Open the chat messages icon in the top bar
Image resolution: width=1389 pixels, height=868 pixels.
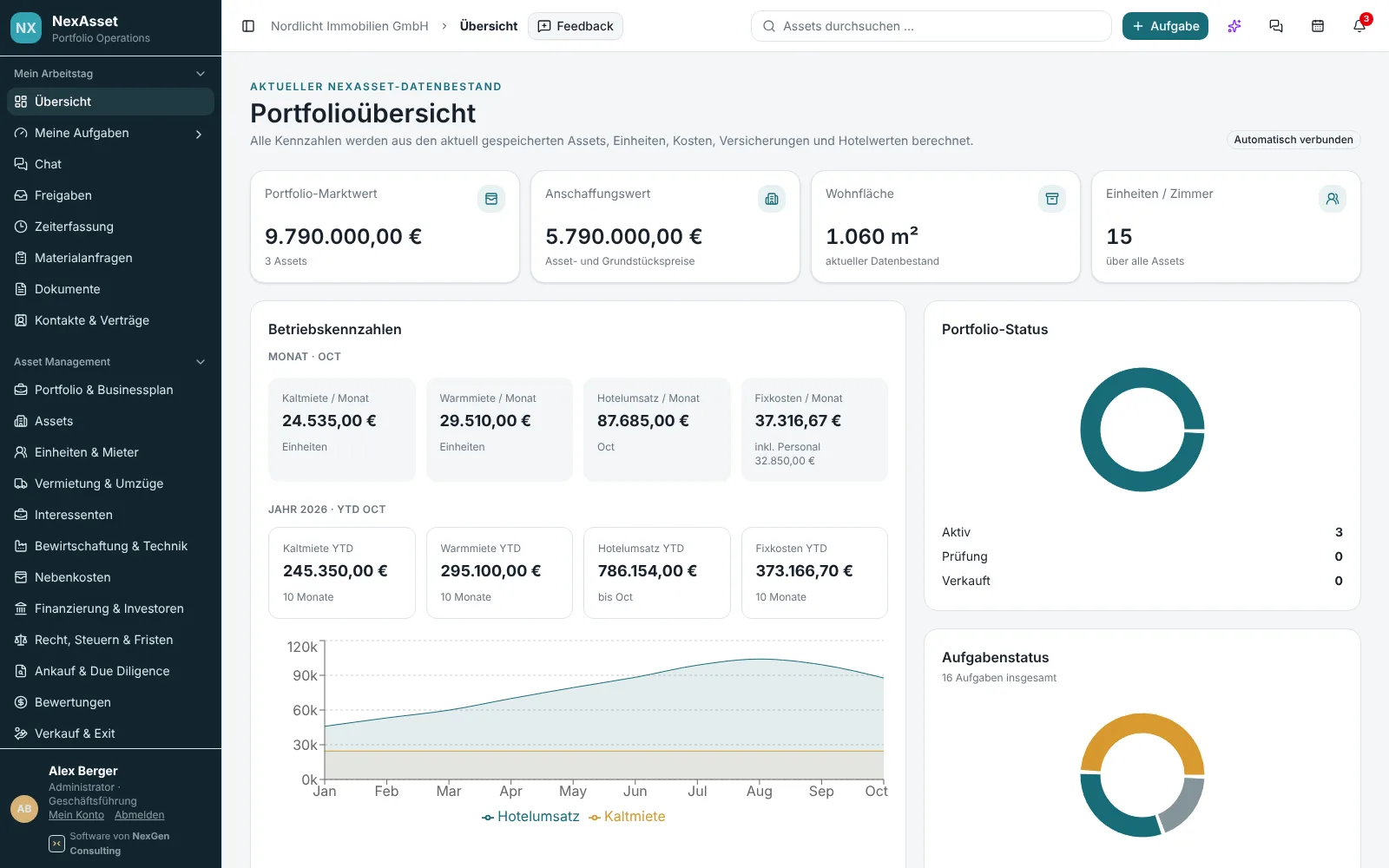(1276, 26)
